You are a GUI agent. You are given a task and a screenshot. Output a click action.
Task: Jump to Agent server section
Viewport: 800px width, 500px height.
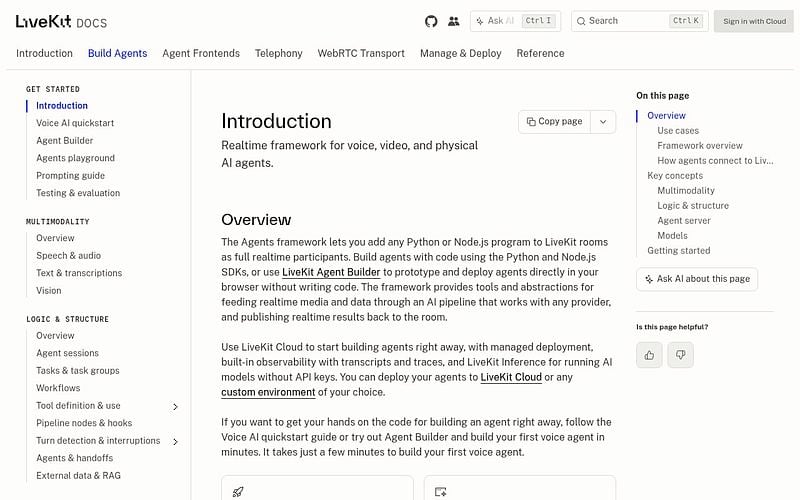point(684,221)
